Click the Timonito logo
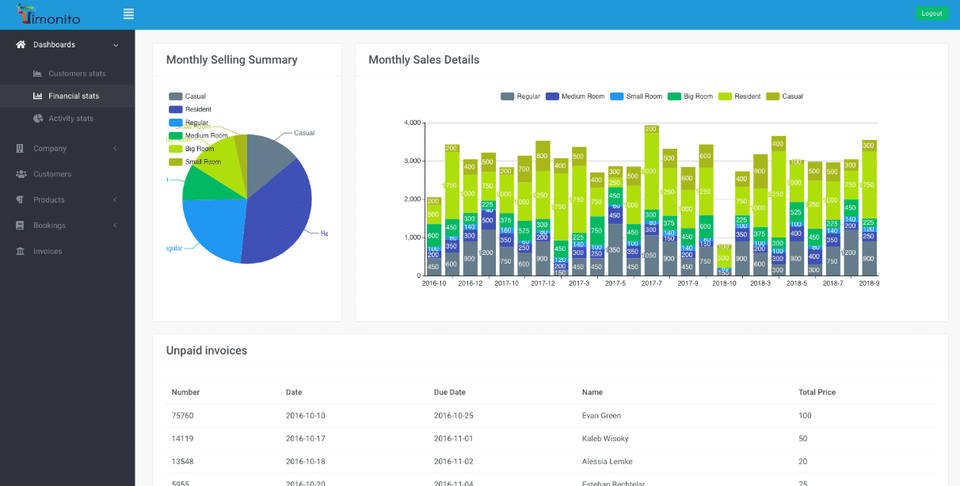The width and height of the screenshot is (960, 486). tap(50, 14)
